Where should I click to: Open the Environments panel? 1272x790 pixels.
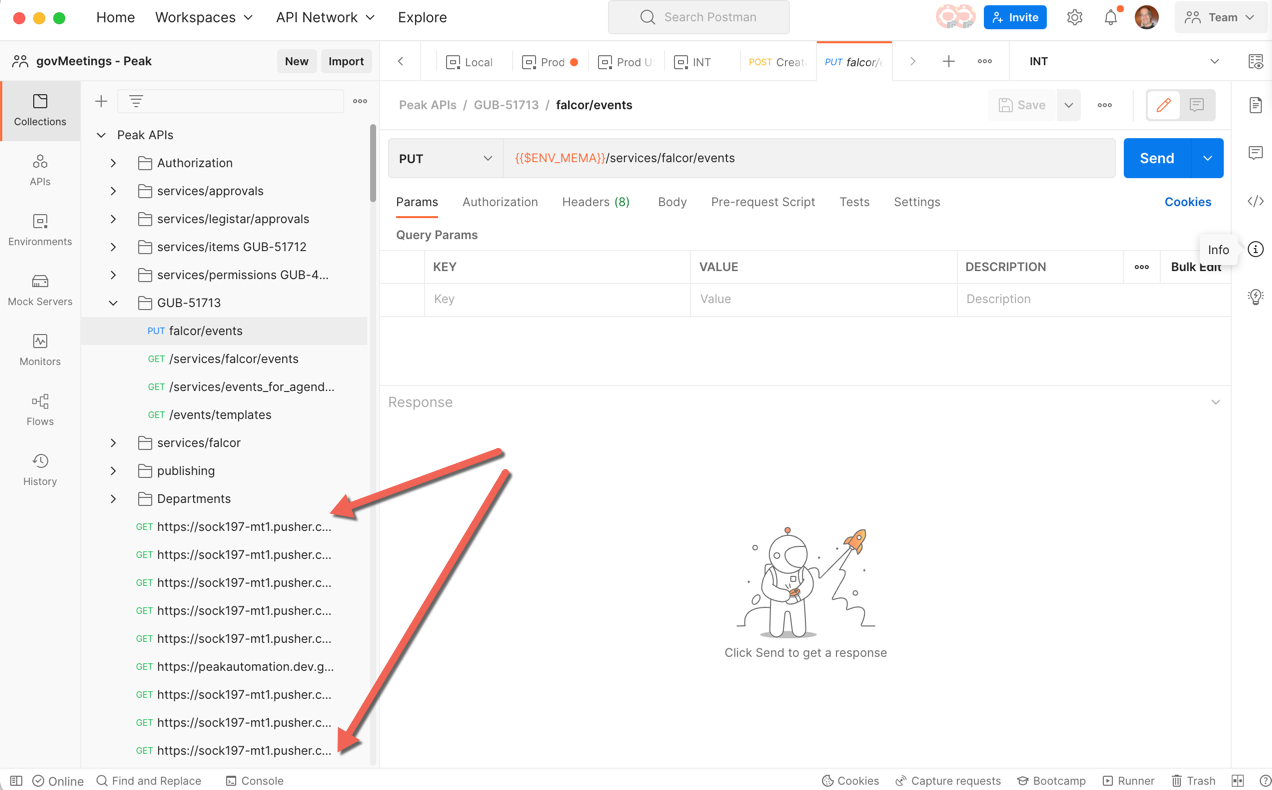pos(39,230)
